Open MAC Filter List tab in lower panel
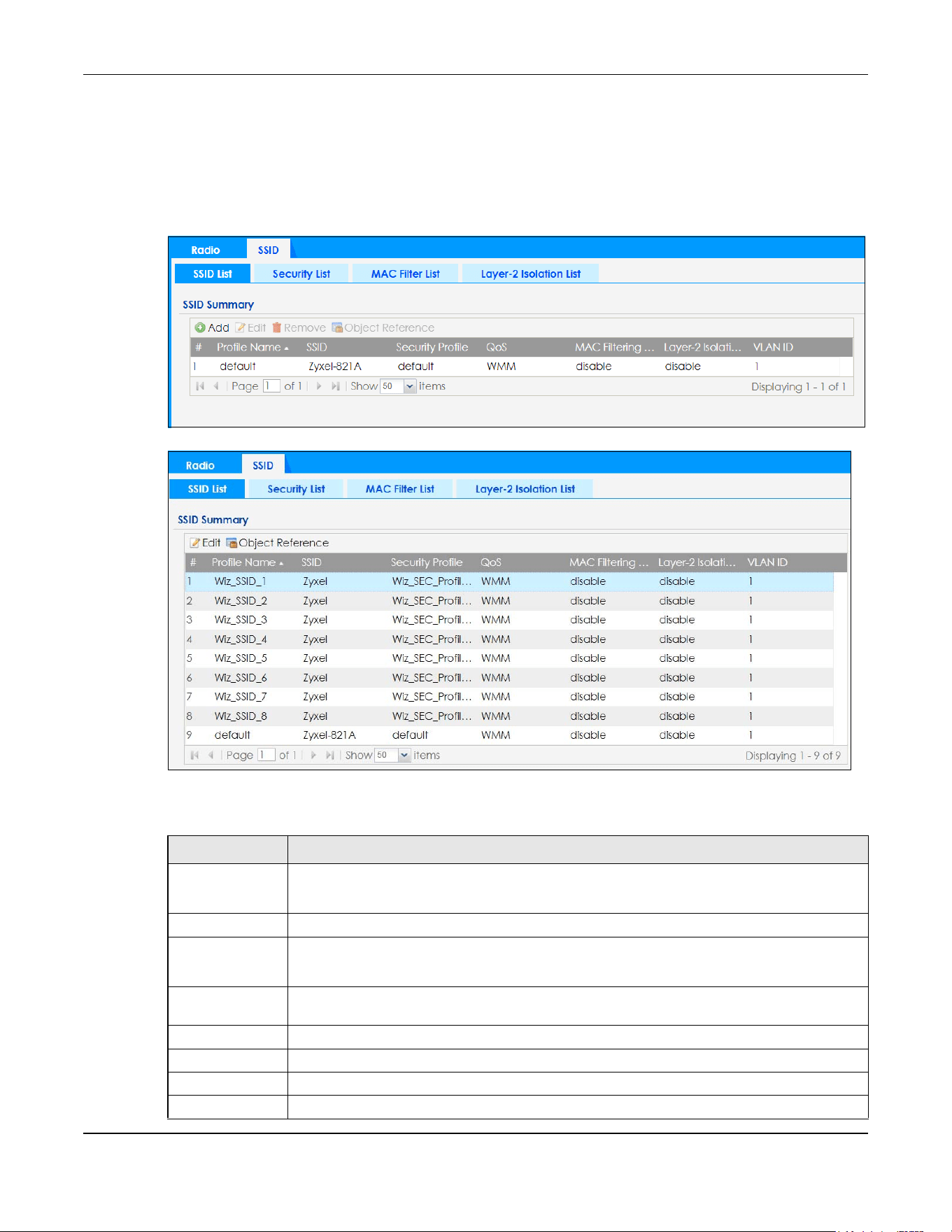The width and height of the screenshot is (952, 1232). tap(399, 489)
